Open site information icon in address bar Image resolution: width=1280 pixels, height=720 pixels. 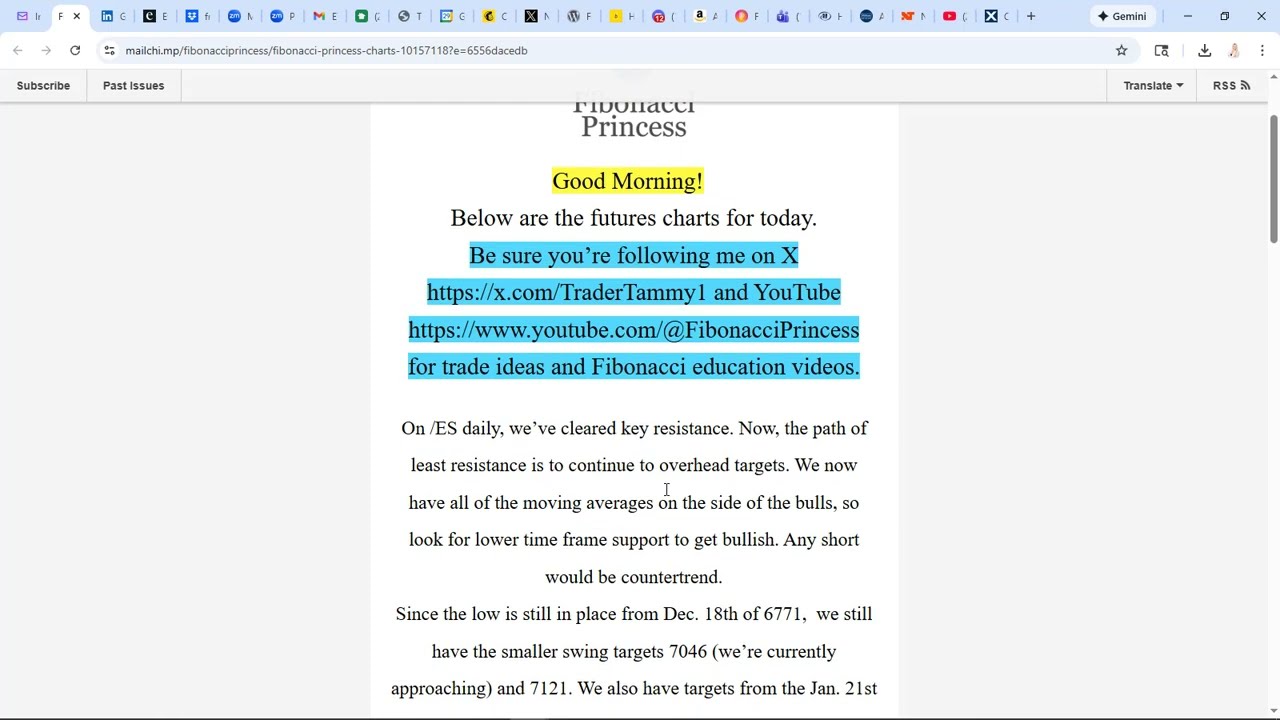[x=109, y=50]
